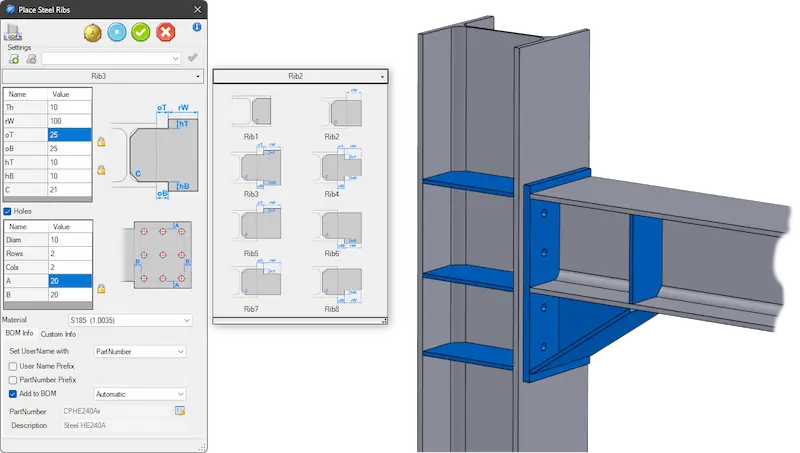
Task: Add a new settings preset icon
Action: [14, 59]
